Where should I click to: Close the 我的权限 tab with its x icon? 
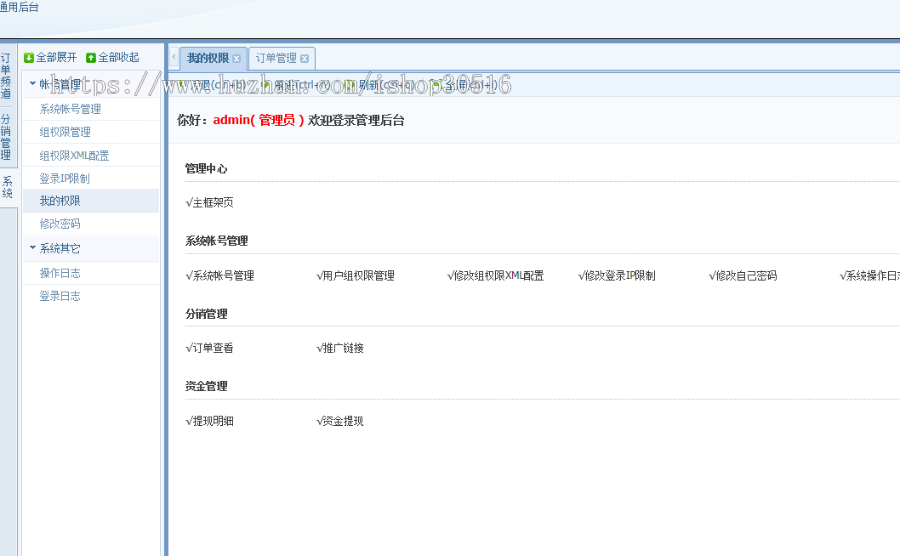coord(236,59)
